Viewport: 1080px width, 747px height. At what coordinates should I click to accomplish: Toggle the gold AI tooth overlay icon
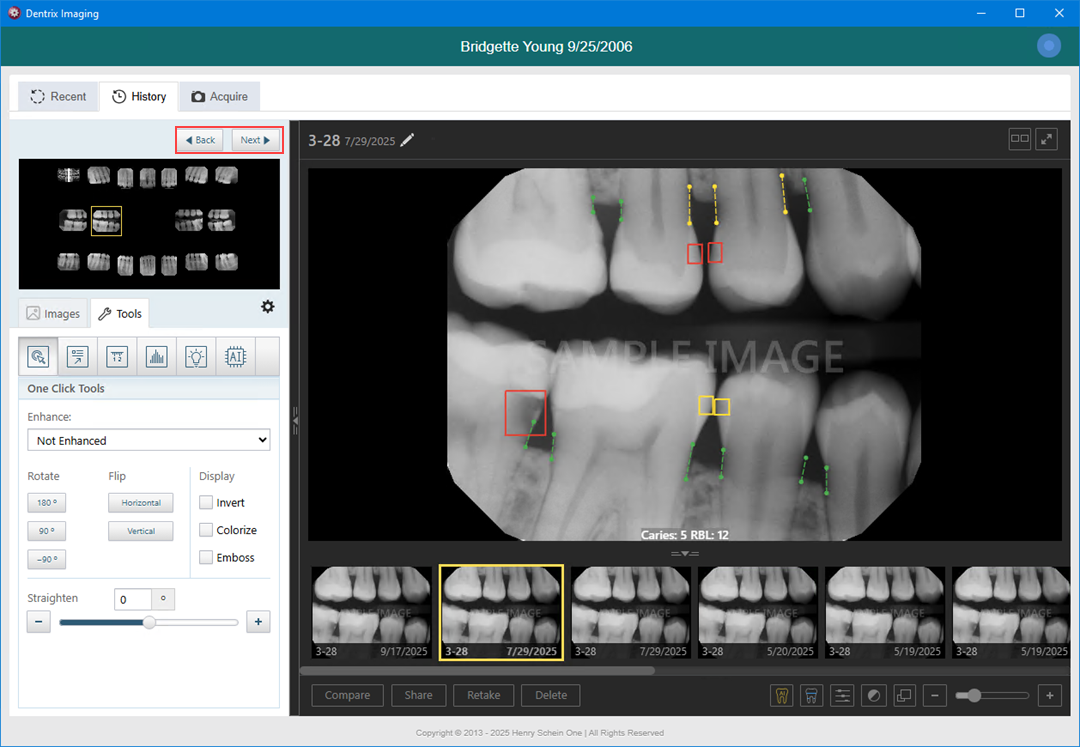coord(782,695)
